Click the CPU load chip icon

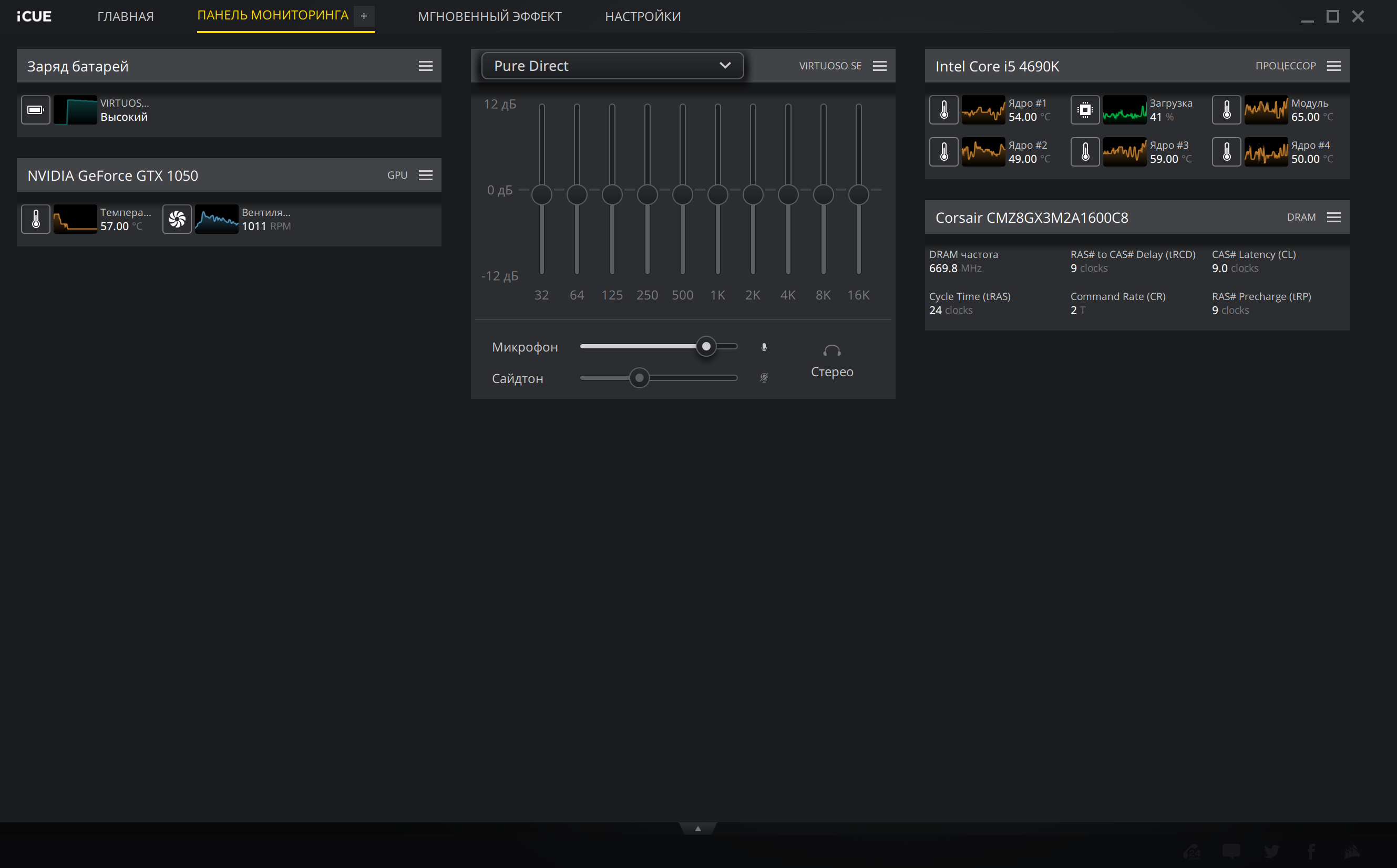click(x=1085, y=110)
